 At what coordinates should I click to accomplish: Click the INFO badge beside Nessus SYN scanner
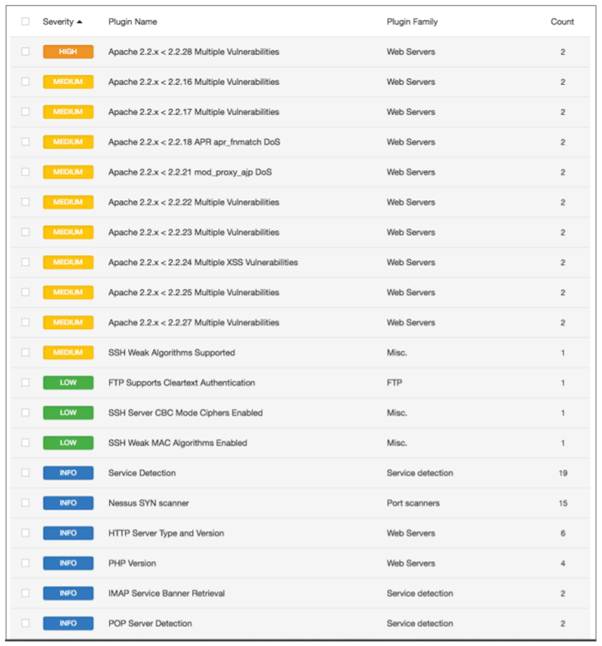[x=68, y=503]
